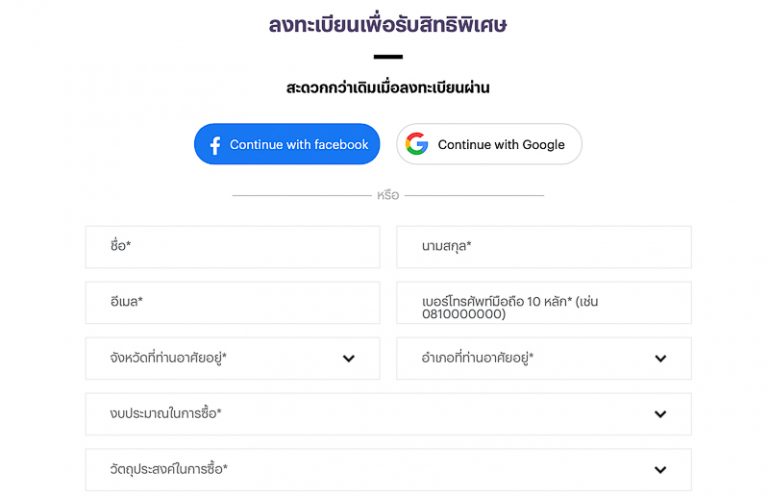Click the สะดวกกว่าเดิมเมื่อลงทะเบียนผ่าน subtitle text

coord(388,88)
